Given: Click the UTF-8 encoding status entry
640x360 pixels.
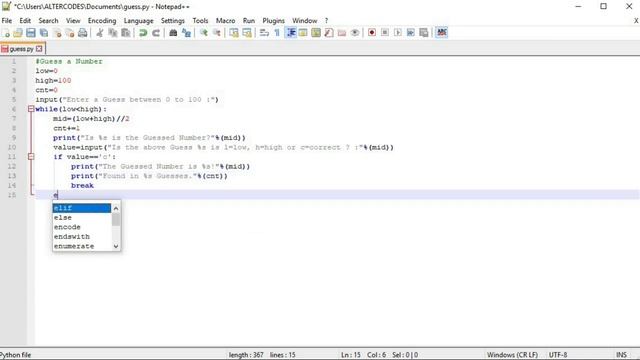Looking at the screenshot, I should click(x=558, y=355).
